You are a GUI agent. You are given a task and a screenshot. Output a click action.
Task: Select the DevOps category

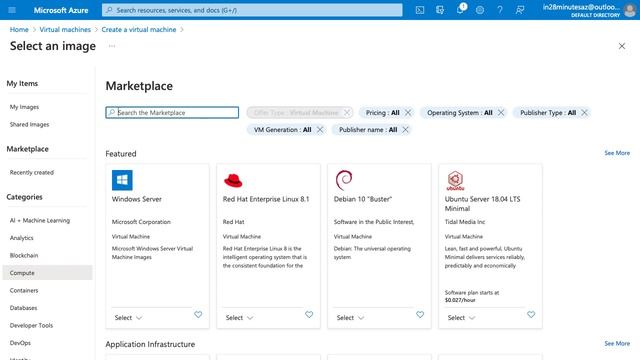[20, 343]
